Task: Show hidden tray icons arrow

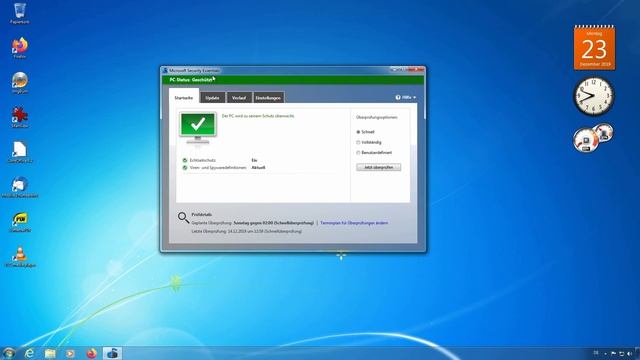Action: pos(605,353)
